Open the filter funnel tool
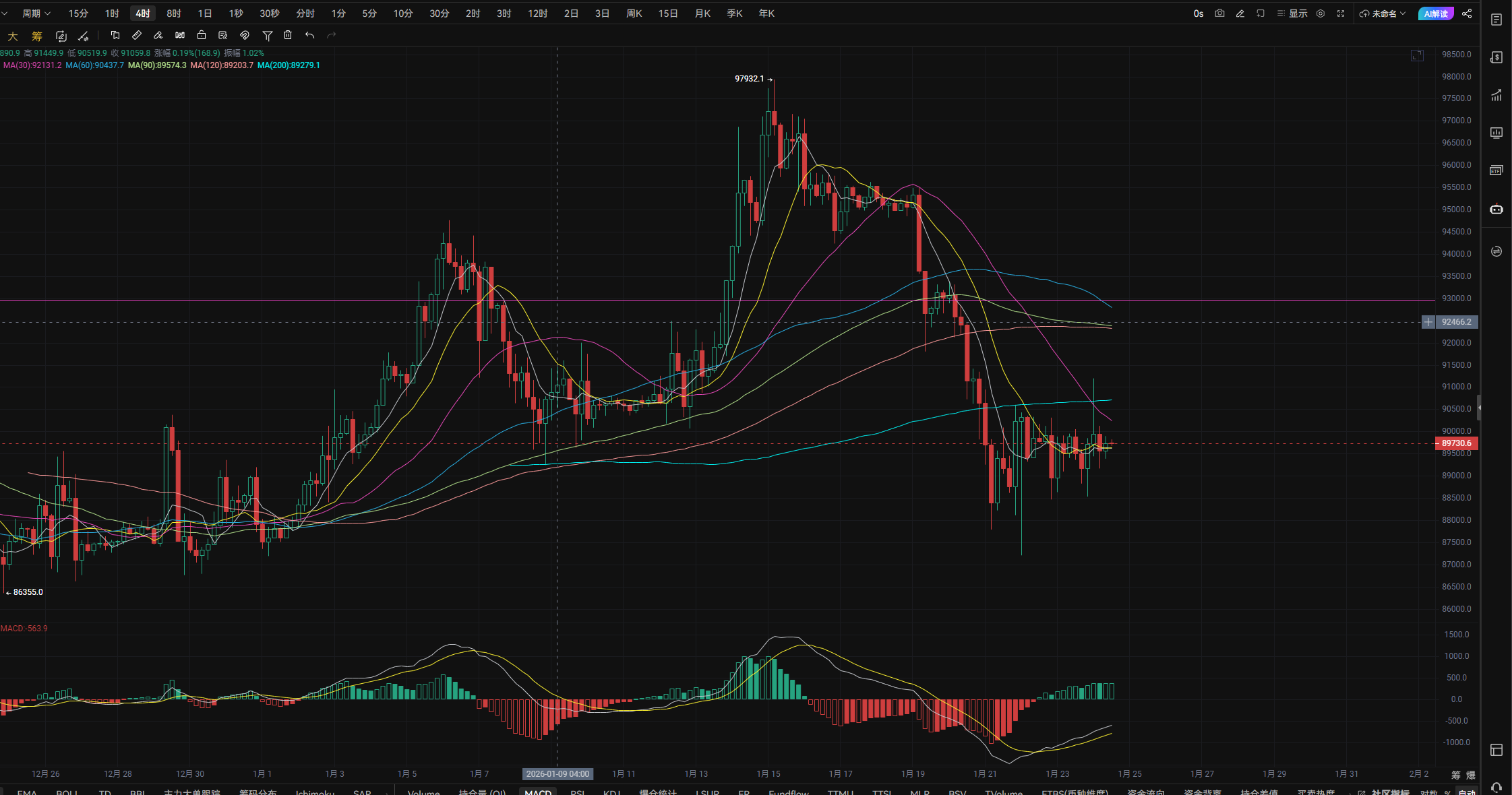 pos(267,36)
